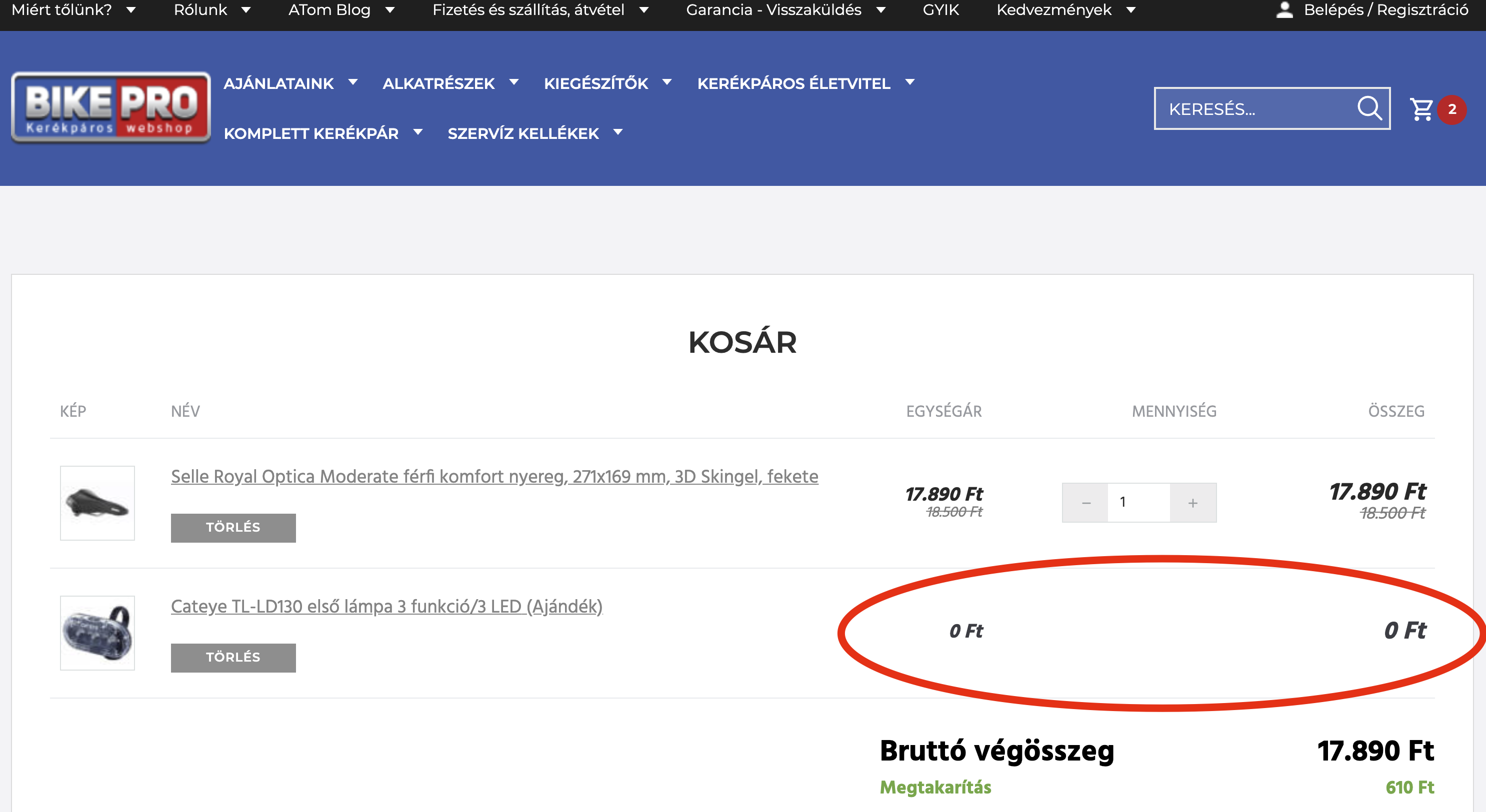Expand the Kedvezmények dropdown arrow
The image size is (1486, 812).
[x=1130, y=10]
